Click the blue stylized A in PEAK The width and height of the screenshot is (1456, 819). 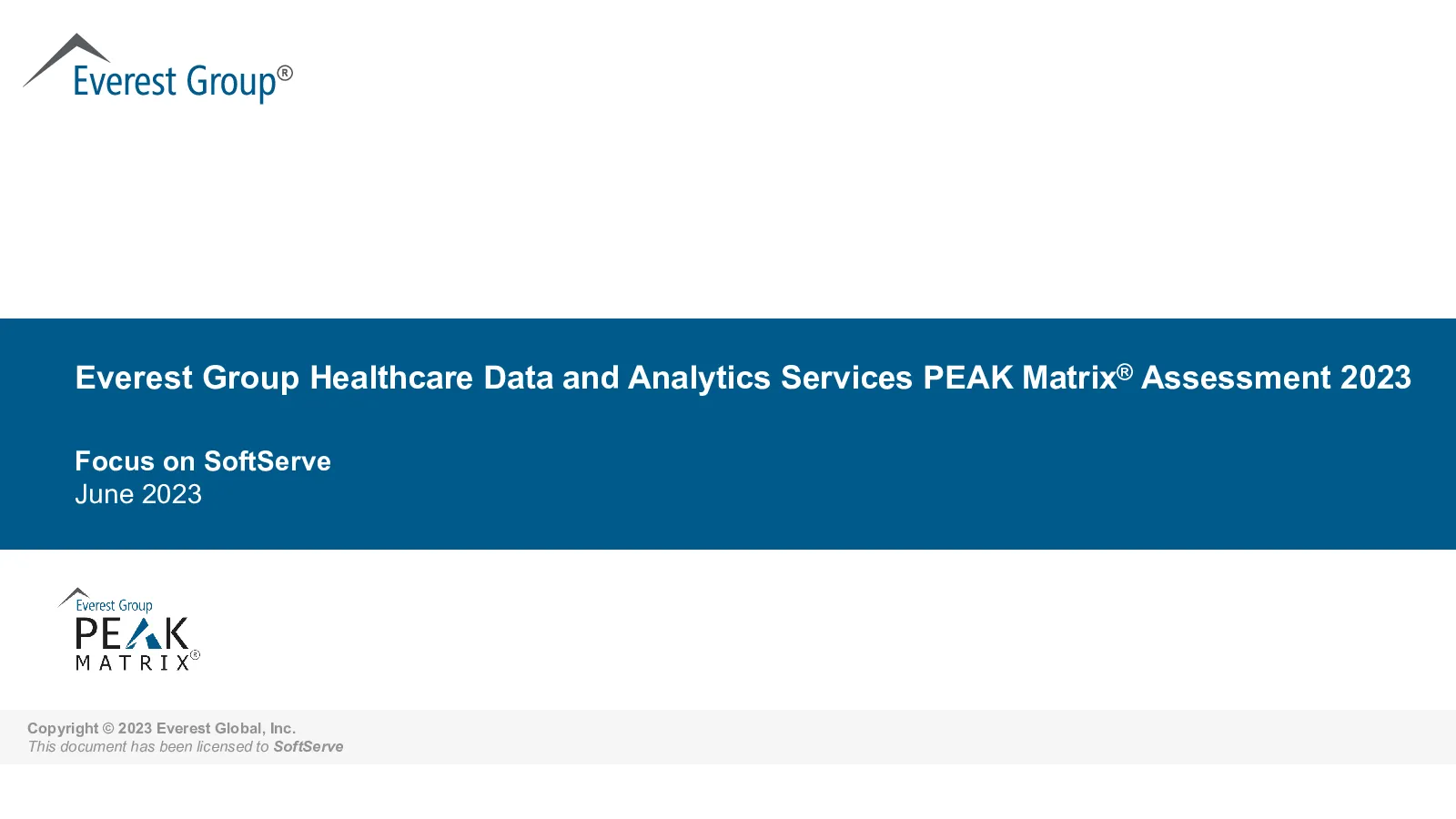143,634
